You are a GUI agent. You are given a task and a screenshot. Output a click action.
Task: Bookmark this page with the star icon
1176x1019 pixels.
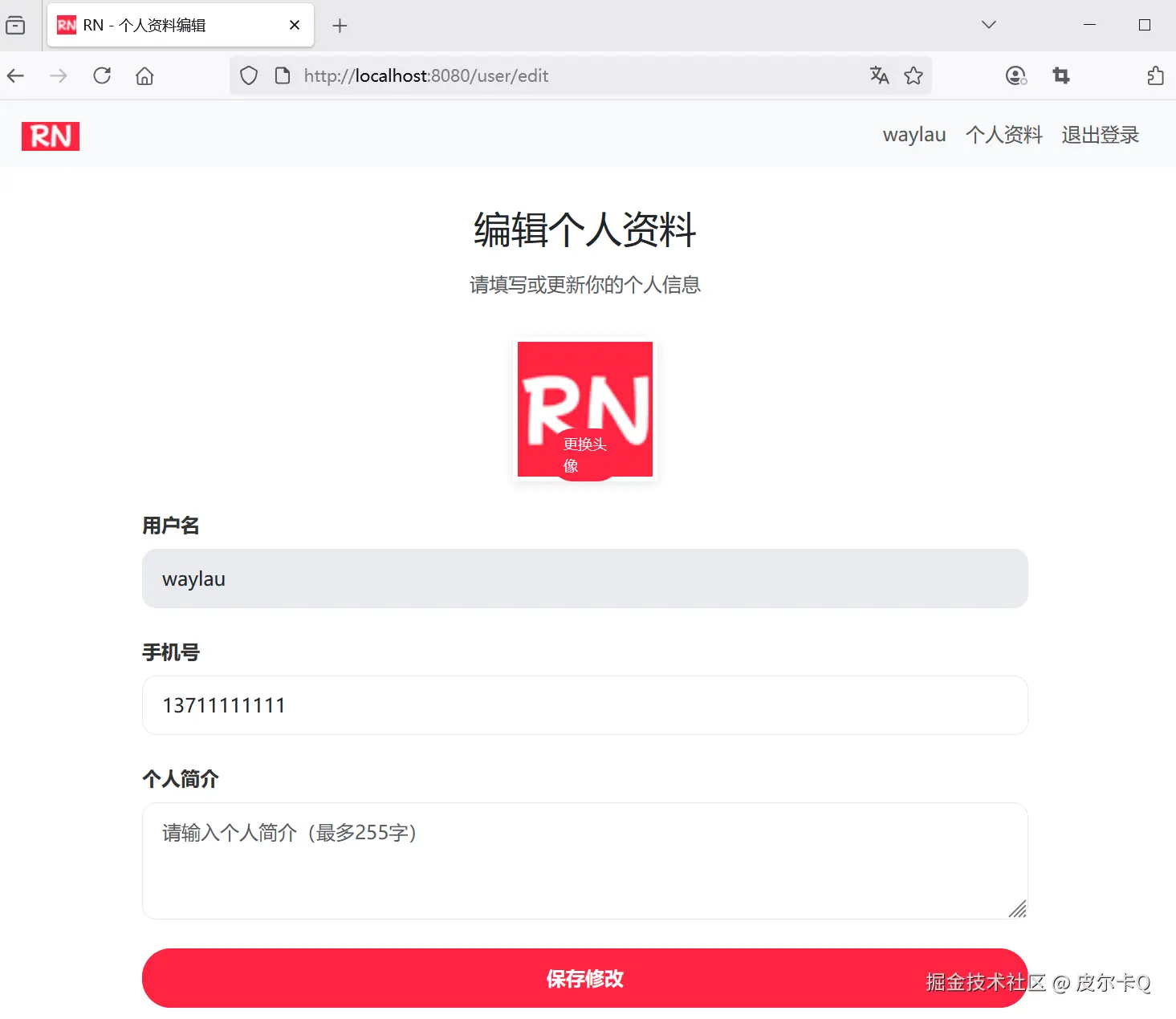(914, 75)
